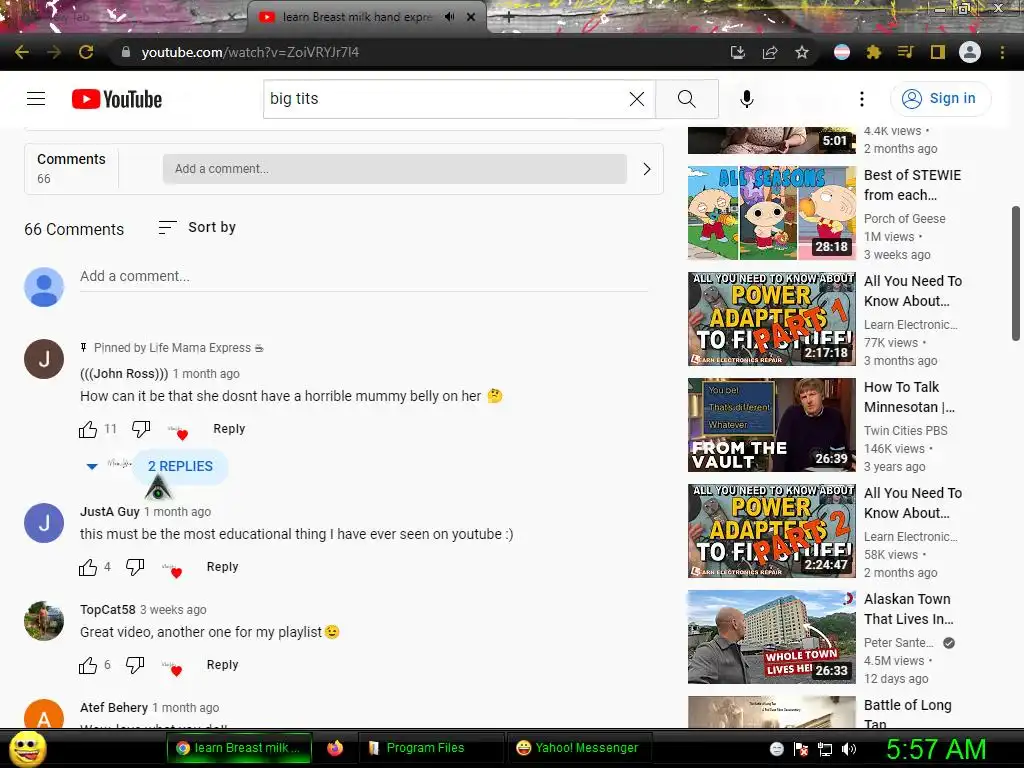The height and width of the screenshot is (768, 1024).
Task: Open the (((John Ross))) commenter profile
Action: 124,374
